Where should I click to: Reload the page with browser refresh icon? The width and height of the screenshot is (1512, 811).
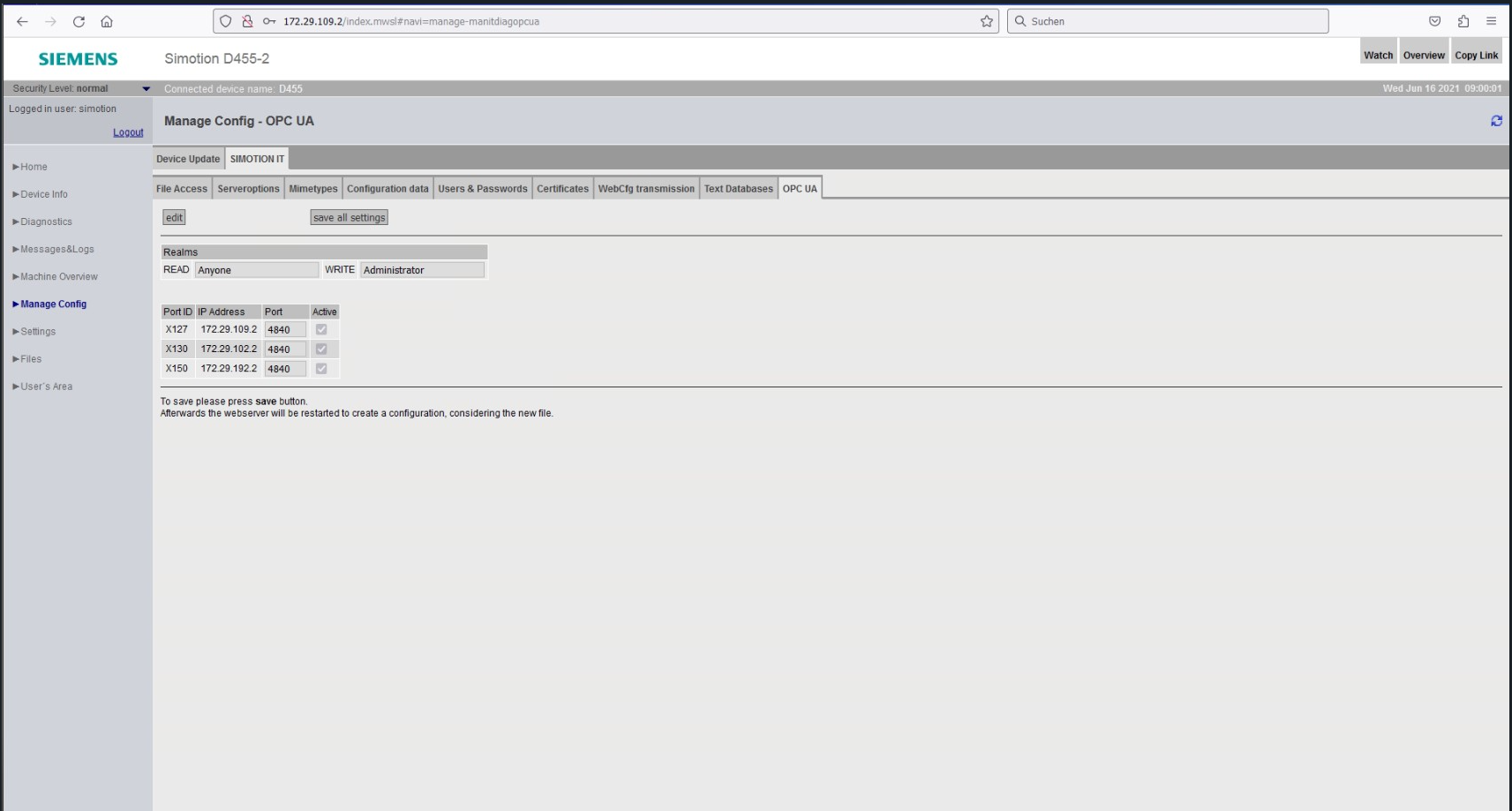click(79, 21)
